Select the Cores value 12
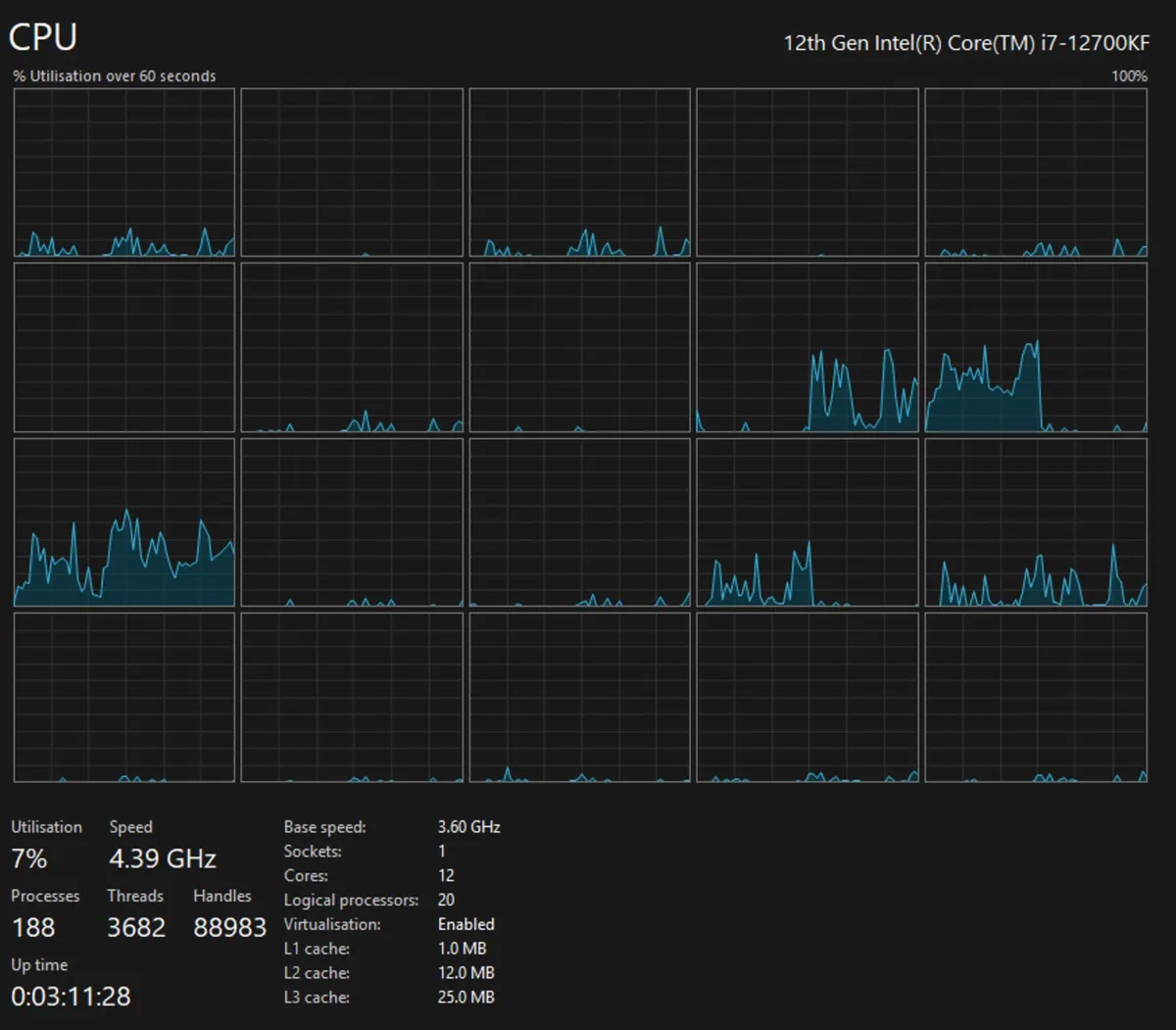The image size is (1176, 1030). (x=446, y=875)
